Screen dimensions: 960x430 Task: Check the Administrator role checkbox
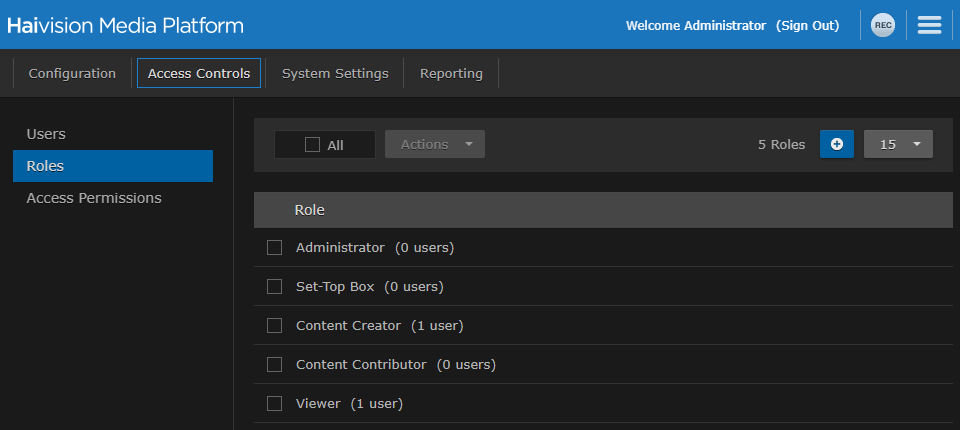click(x=274, y=247)
